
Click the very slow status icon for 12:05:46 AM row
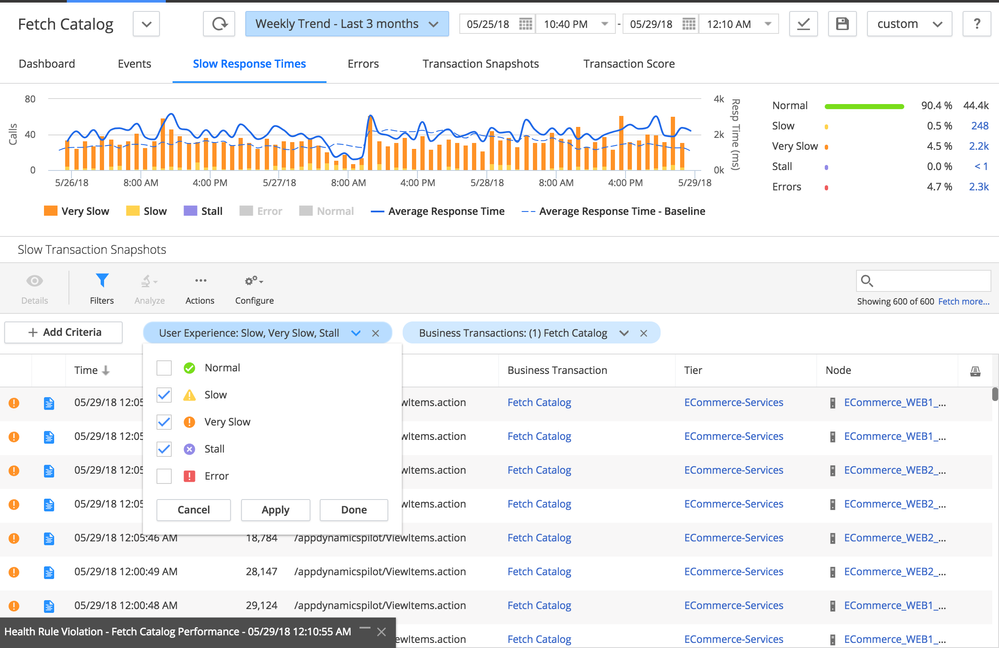pyautogui.click(x=14, y=538)
